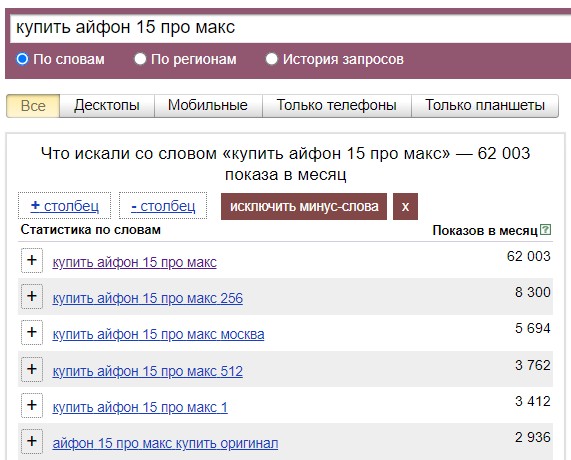571x460 pixels.
Task: Open the help icon beside Показов в месяц
Action: pyautogui.click(x=545, y=230)
